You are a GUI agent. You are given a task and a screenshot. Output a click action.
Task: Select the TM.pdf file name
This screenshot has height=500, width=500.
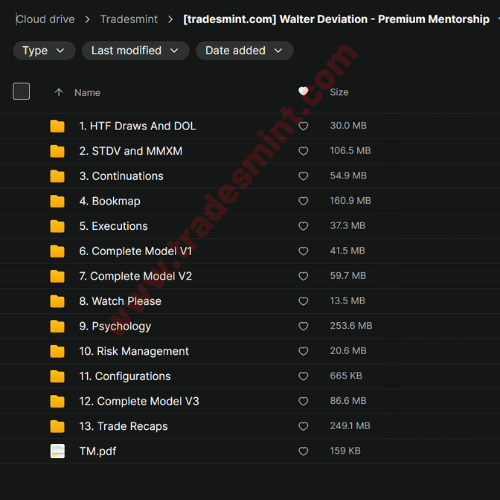click(x=98, y=451)
